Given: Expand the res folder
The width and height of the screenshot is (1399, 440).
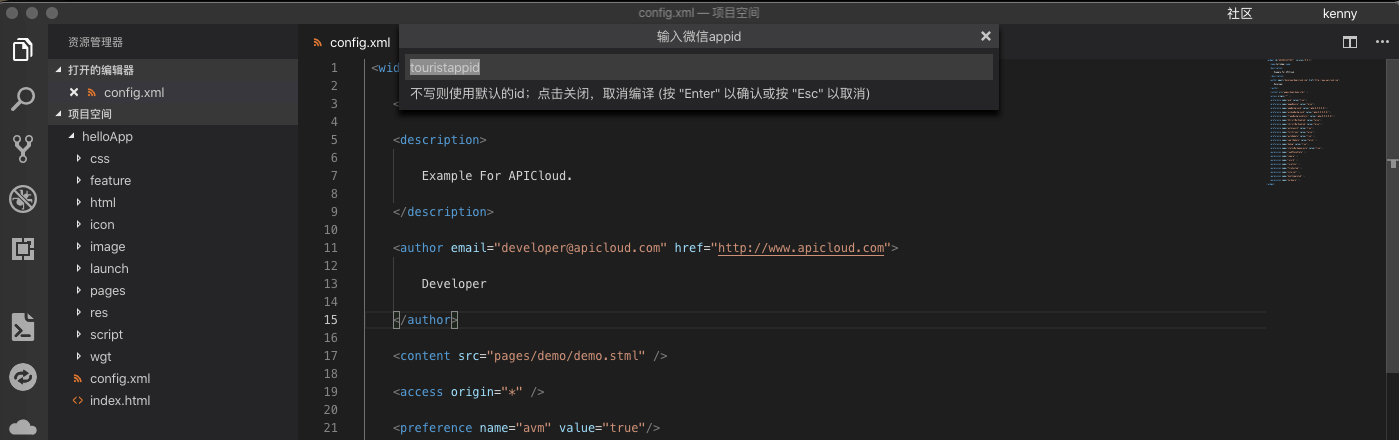Looking at the screenshot, I should (x=79, y=312).
